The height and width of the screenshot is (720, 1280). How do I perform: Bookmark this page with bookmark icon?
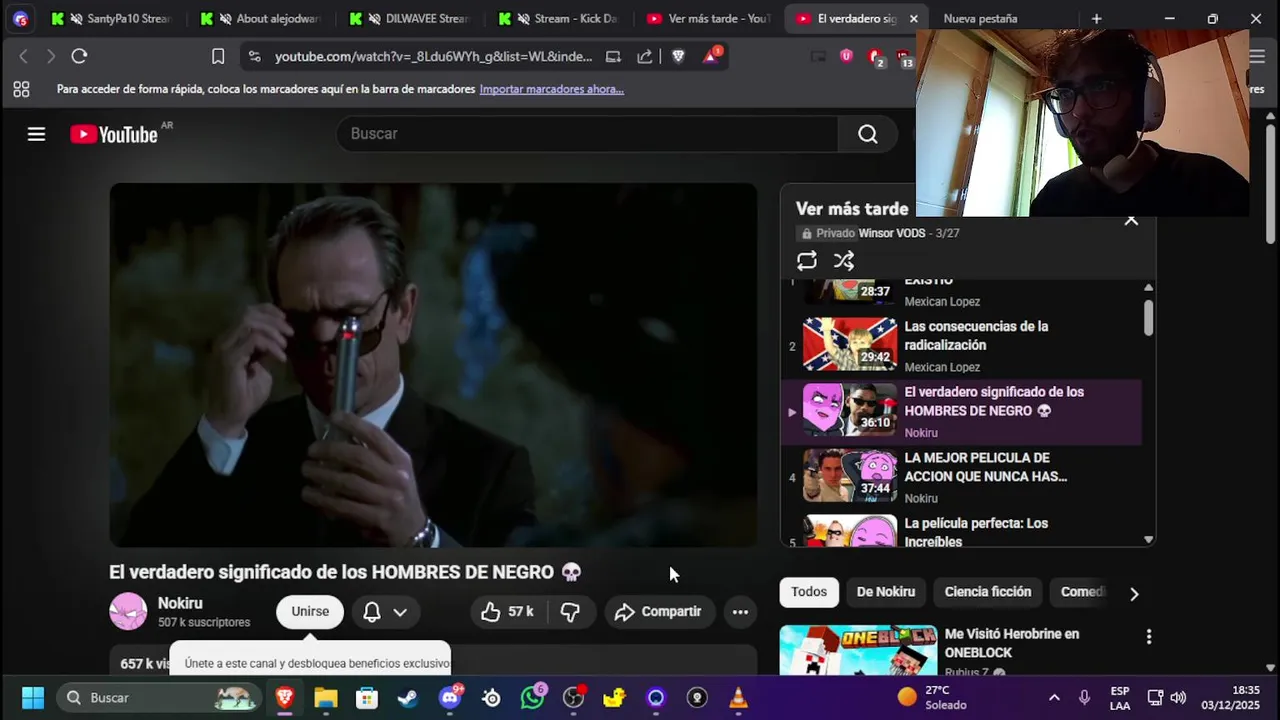[218, 57]
